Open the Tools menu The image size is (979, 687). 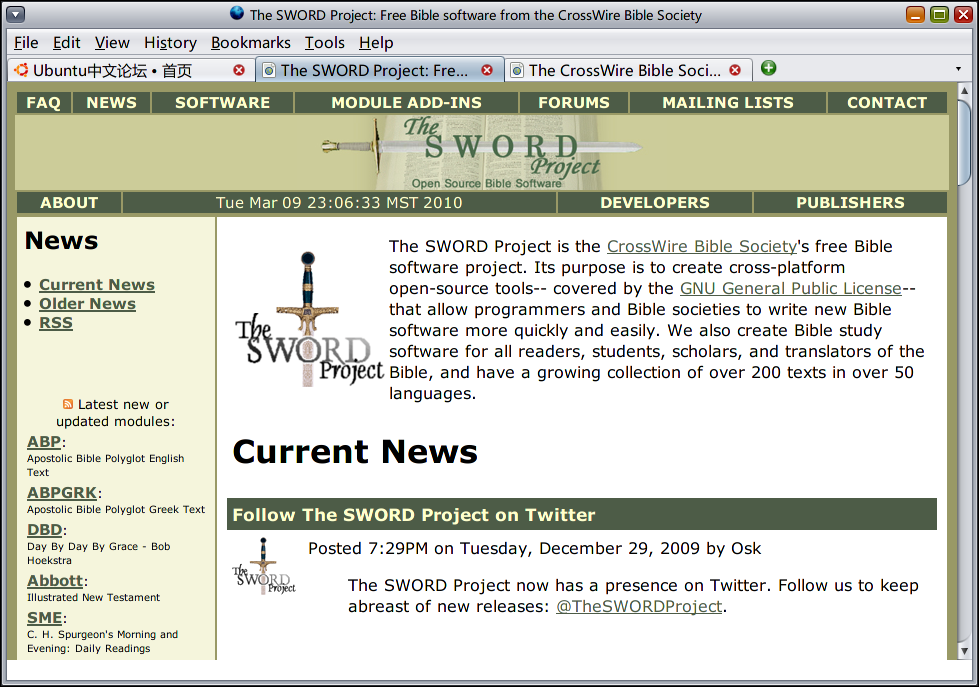[x=324, y=42]
